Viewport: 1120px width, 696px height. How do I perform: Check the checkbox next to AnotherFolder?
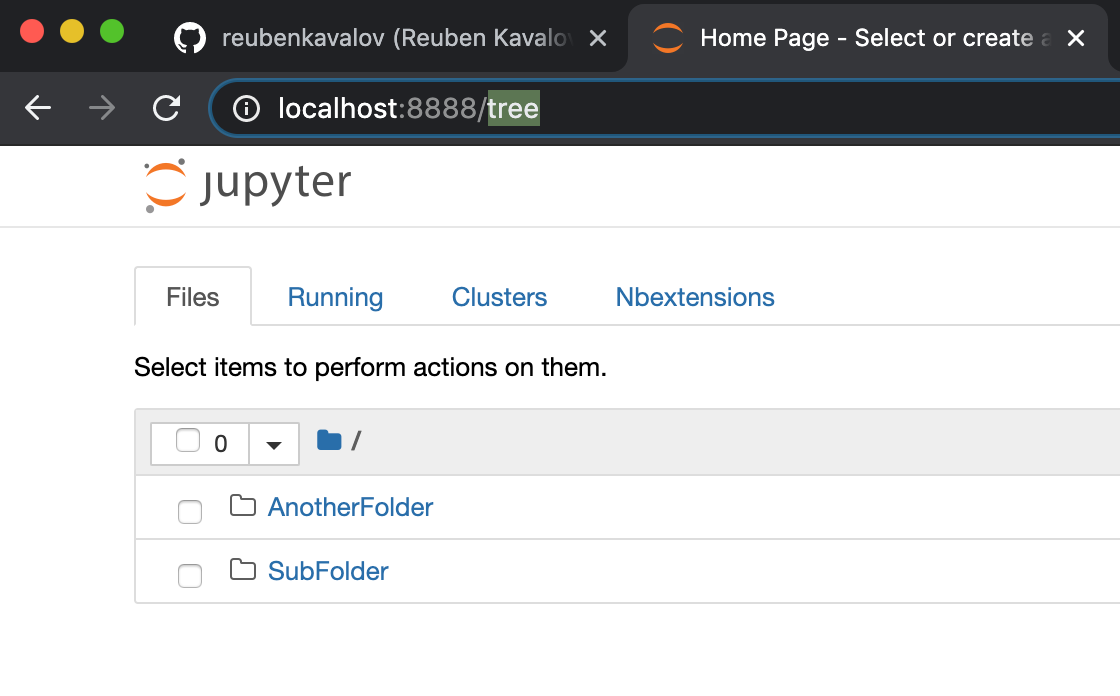point(189,511)
